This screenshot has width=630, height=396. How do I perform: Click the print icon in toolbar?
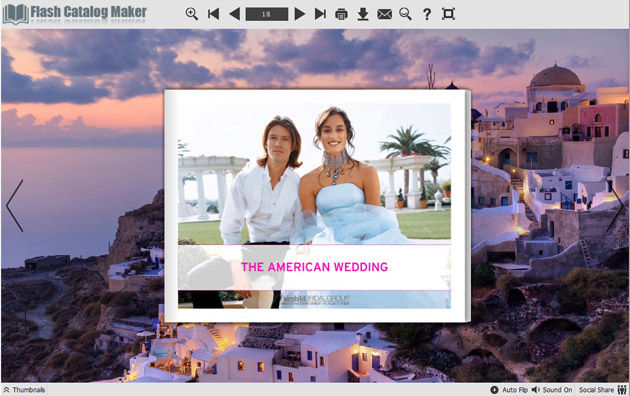[x=342, y=14]
